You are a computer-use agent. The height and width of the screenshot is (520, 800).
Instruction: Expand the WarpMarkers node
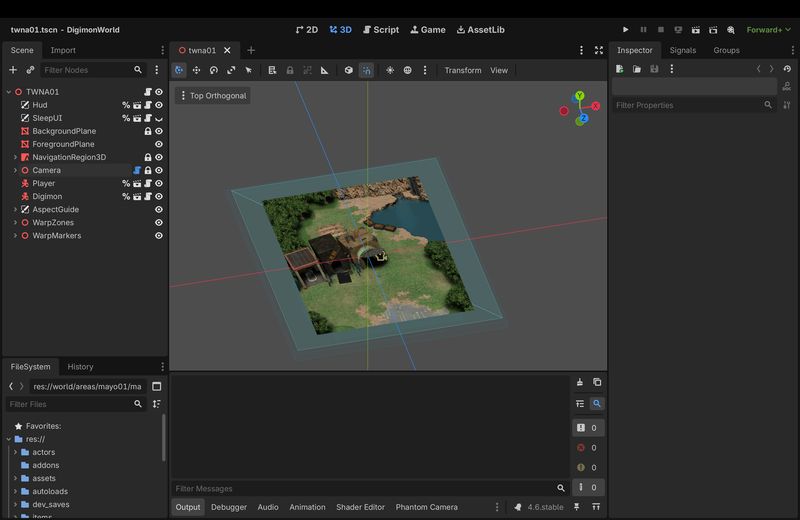pos(15,236)
